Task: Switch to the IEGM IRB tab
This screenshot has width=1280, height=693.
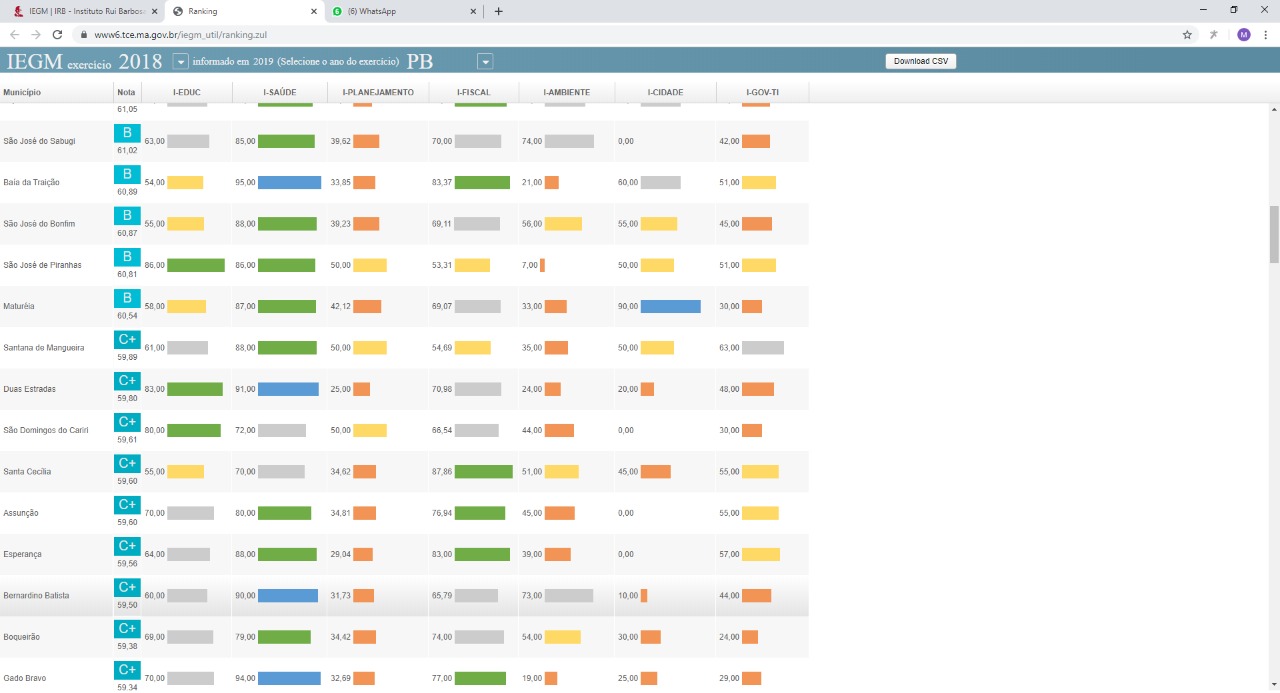Action: [80, 11]
